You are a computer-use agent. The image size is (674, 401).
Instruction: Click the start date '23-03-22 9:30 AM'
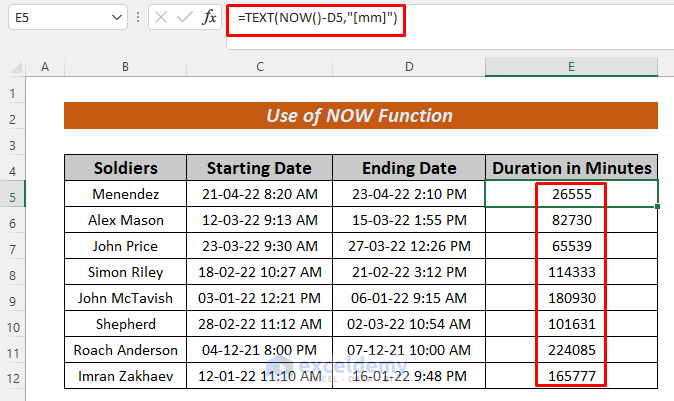[x=260, y=246]
